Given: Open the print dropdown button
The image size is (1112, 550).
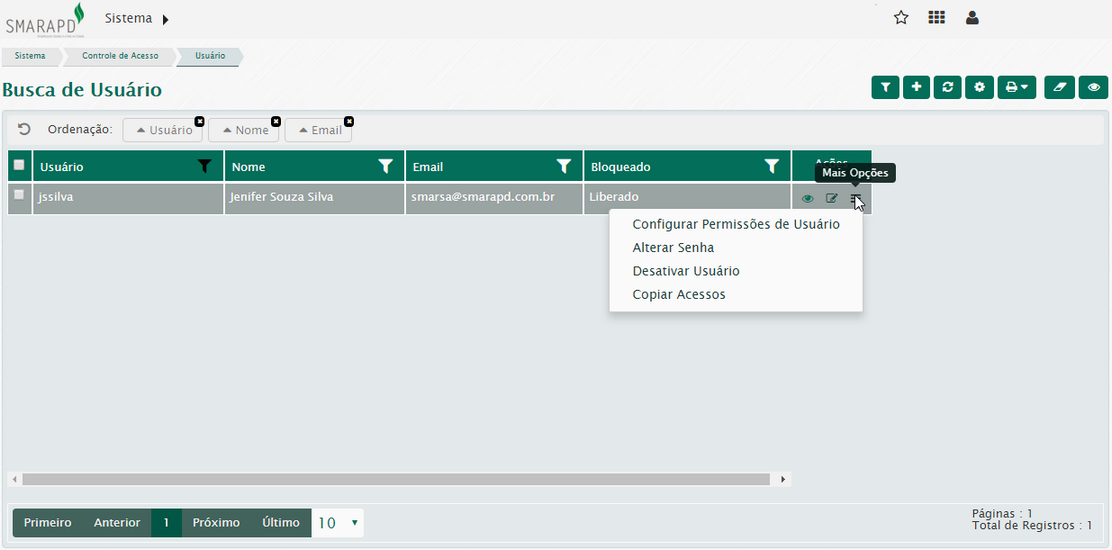Looking at the screenshot, I should point(1016,88).
